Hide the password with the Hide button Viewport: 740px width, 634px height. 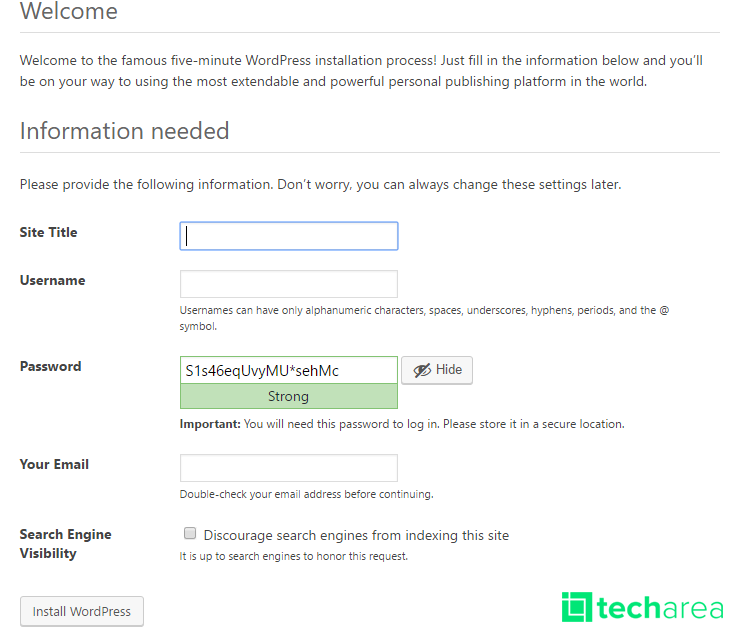point(437,370)
